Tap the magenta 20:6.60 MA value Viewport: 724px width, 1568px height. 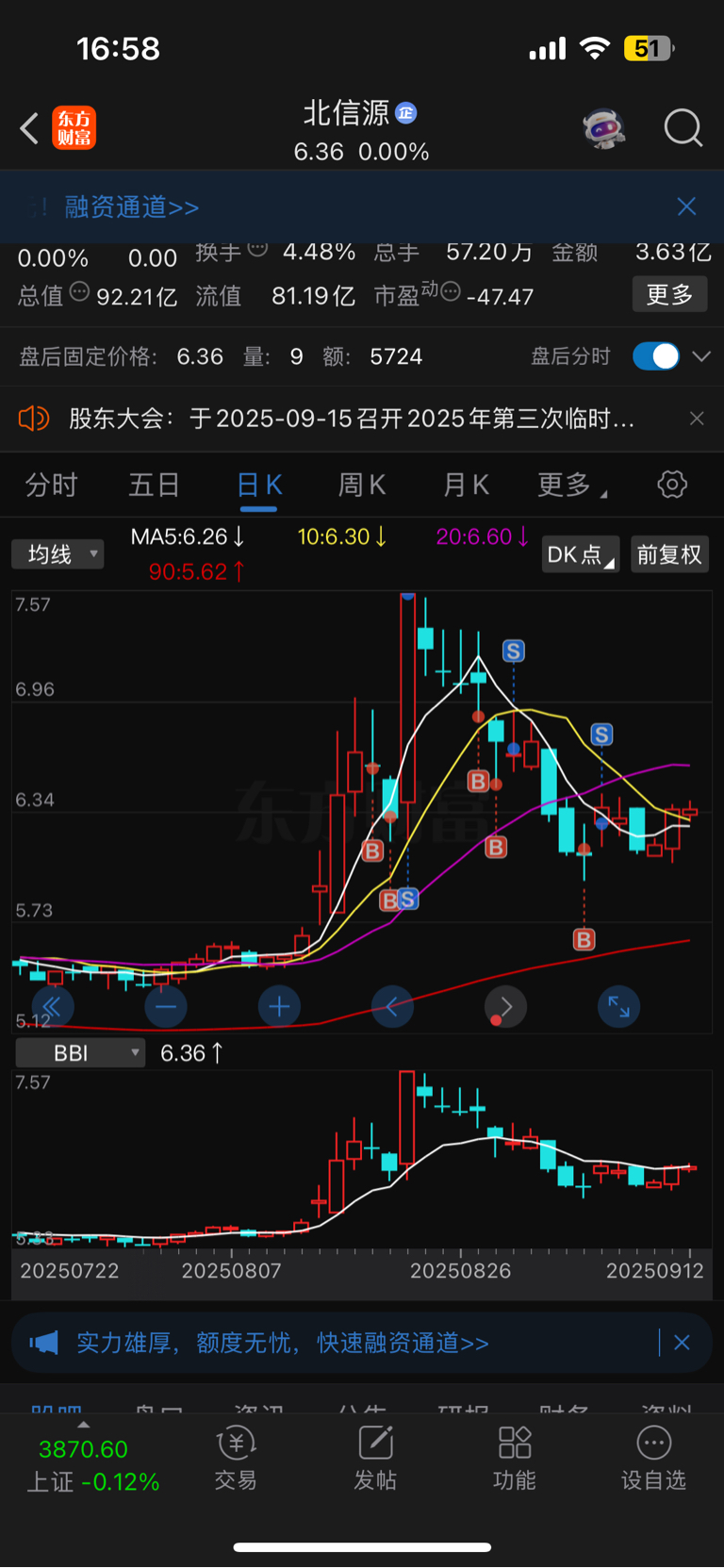point(482,536)
